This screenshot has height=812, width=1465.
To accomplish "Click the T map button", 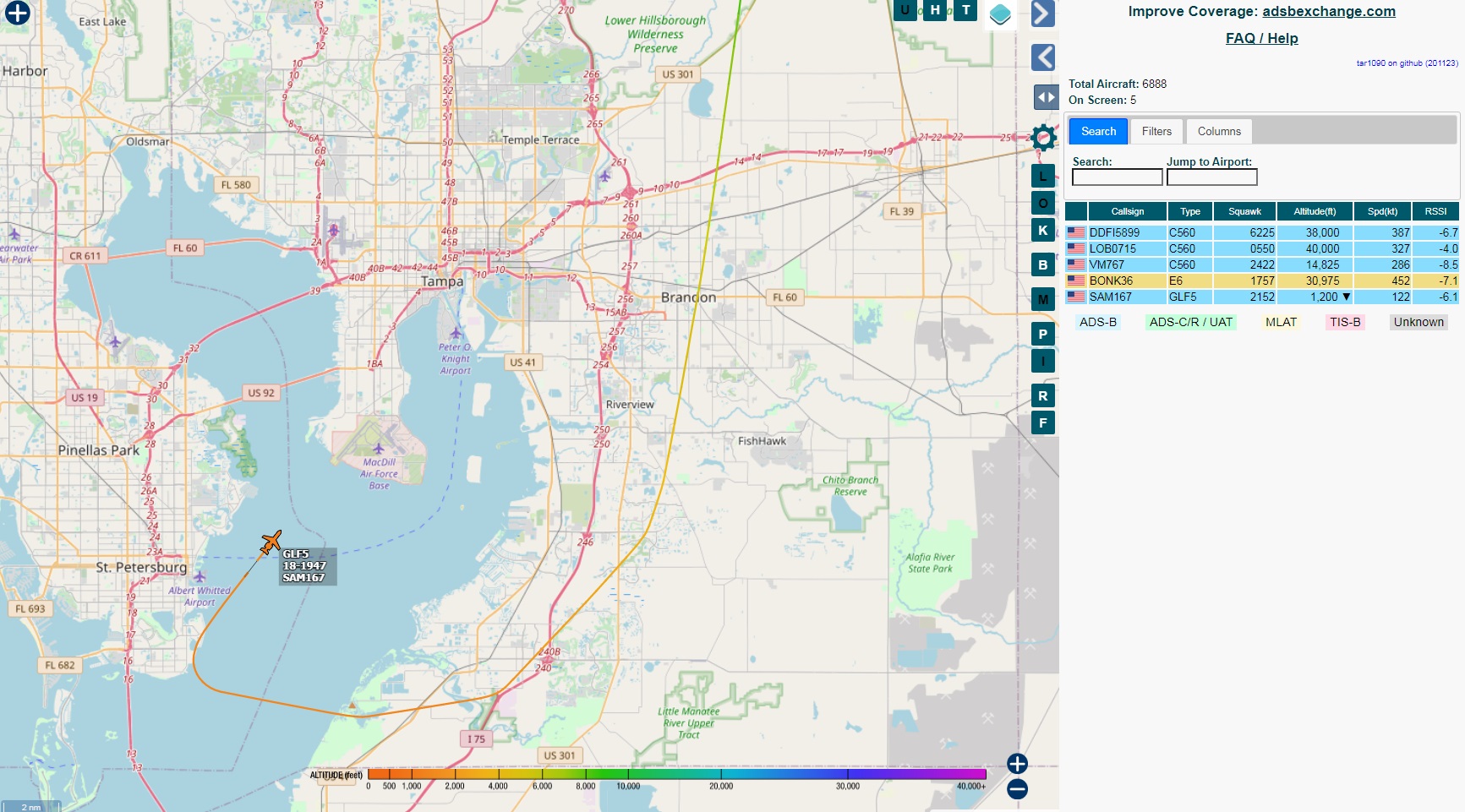I will [x=966, y=10].
